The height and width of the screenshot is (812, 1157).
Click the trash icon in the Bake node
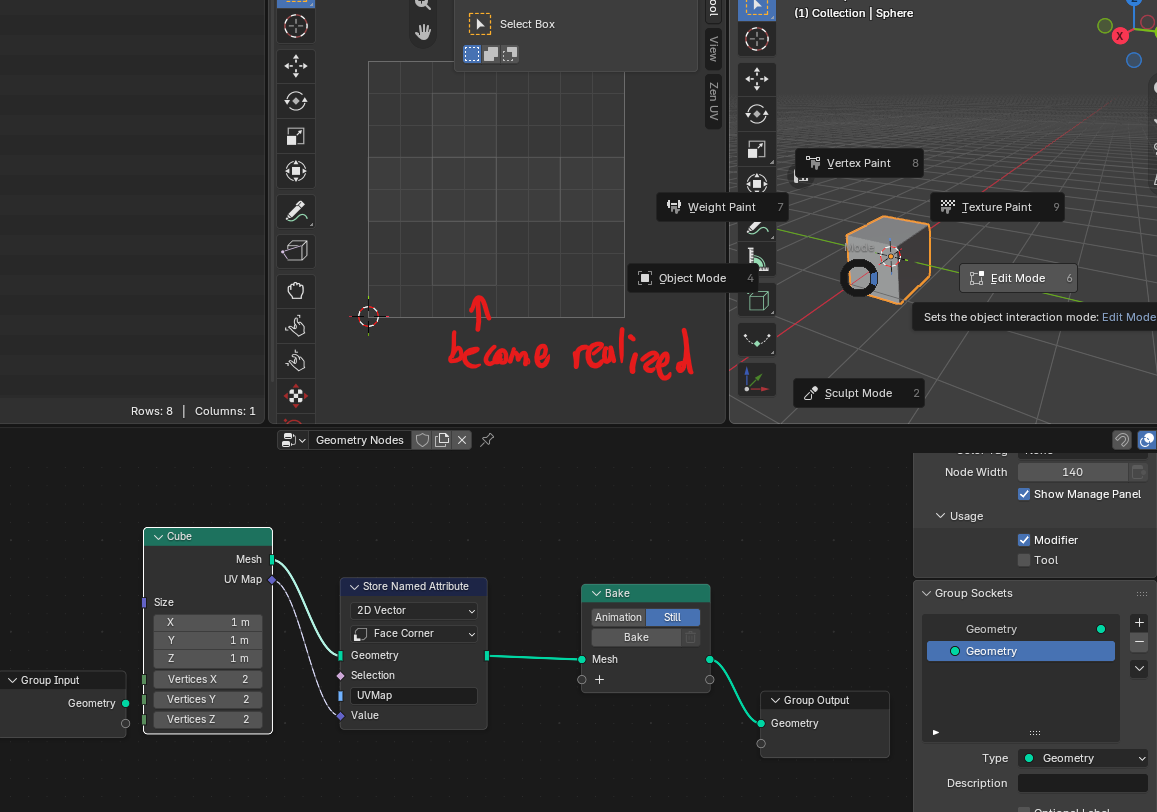tap(690, 637)
